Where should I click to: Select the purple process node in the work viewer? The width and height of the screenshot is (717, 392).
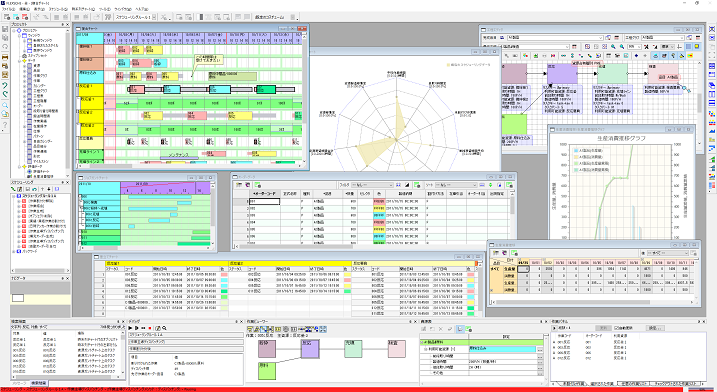[310, 349]
